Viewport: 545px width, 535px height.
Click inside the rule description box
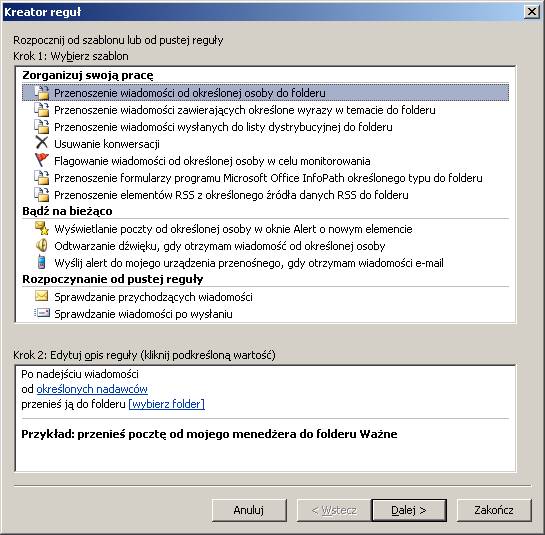pyautogui.click(x=266, y=418)
